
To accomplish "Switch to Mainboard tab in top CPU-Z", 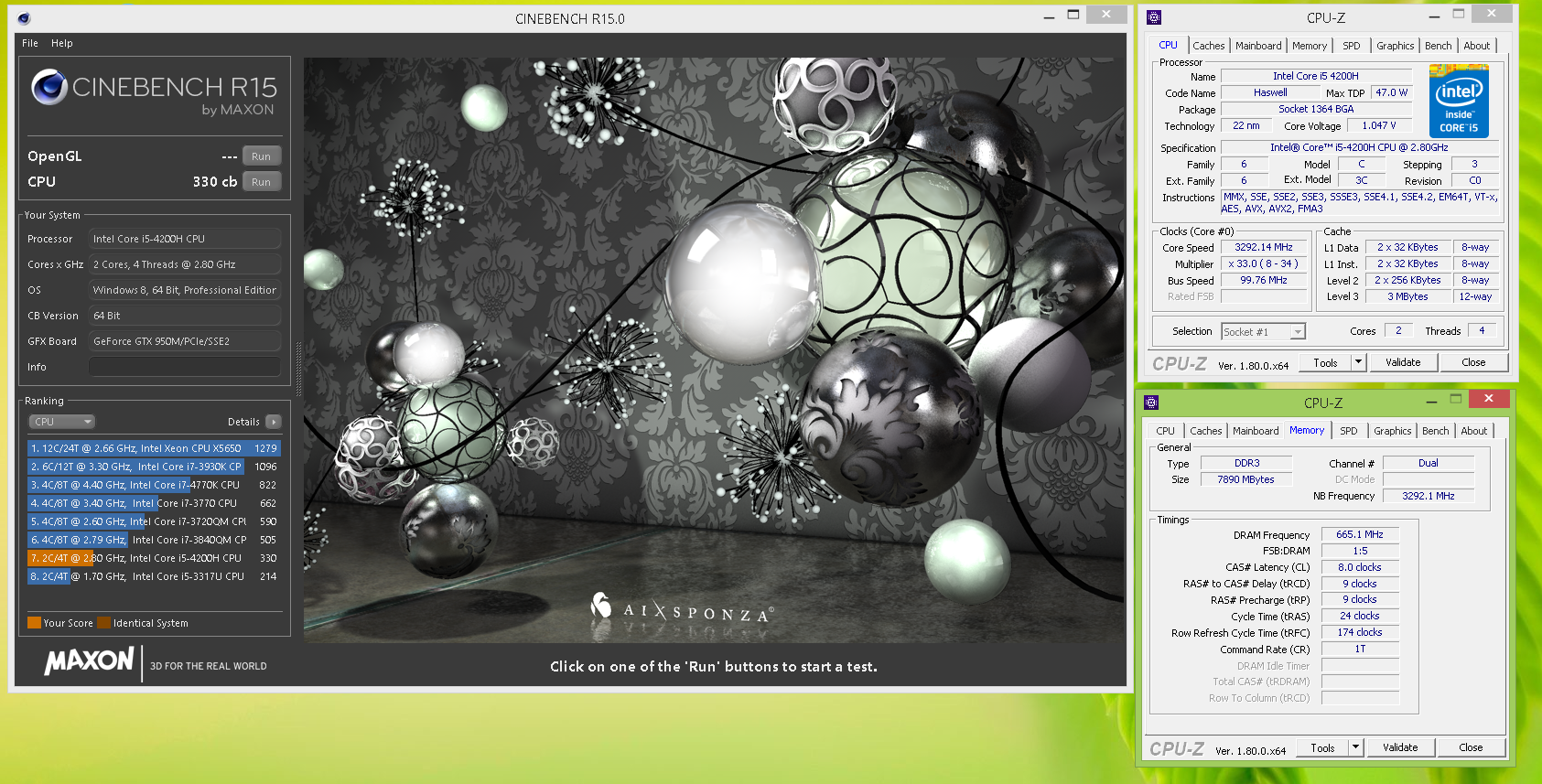I will (1258, 46).
